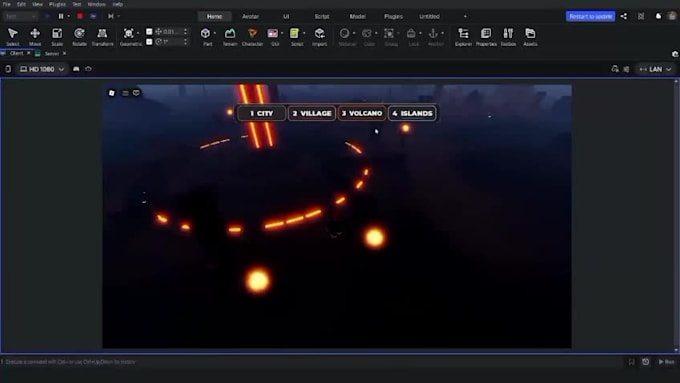680x383 pixels.
Task: Expand the Script dropdown arrow
Action: coord(304,33)
